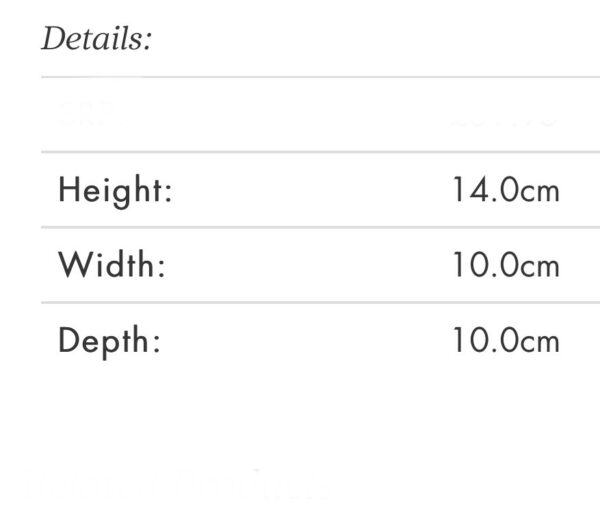This screenshot has width=600, height=512.
Task: Click the 10.0cm value beside Depth
Action: 506,340
